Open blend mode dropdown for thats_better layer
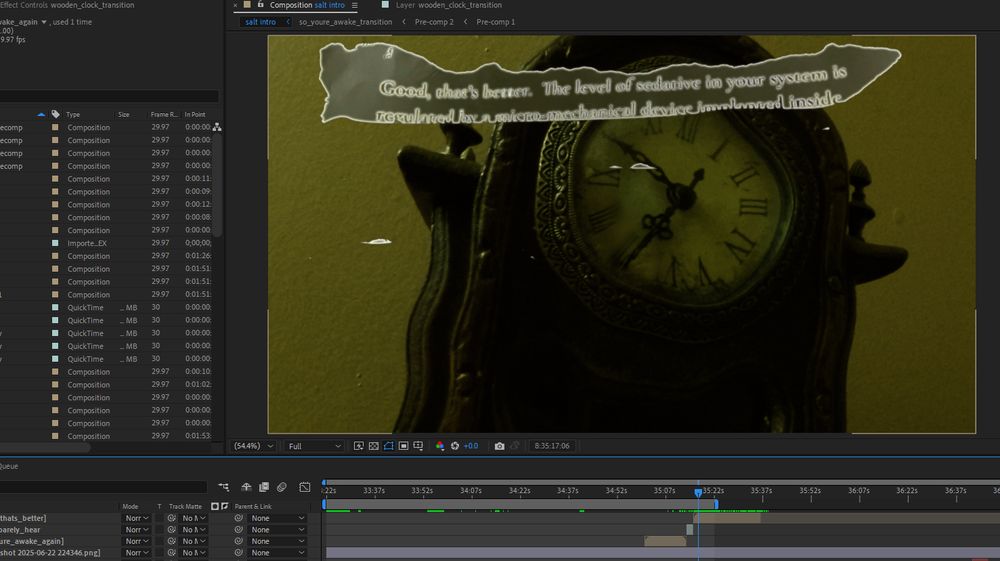The image size is (1000, 561). [136, 518]
